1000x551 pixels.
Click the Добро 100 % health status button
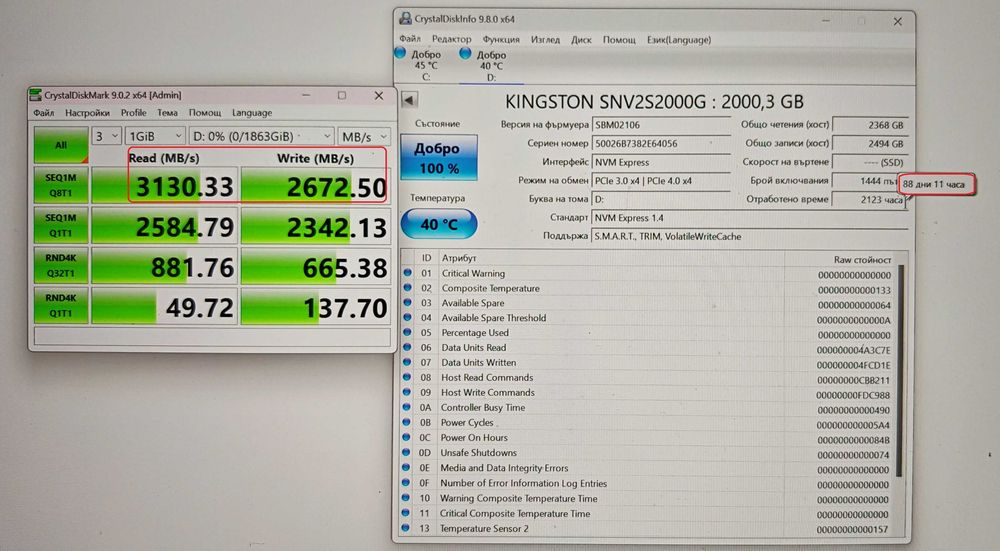pyautogui.click(x=439, y=158)
